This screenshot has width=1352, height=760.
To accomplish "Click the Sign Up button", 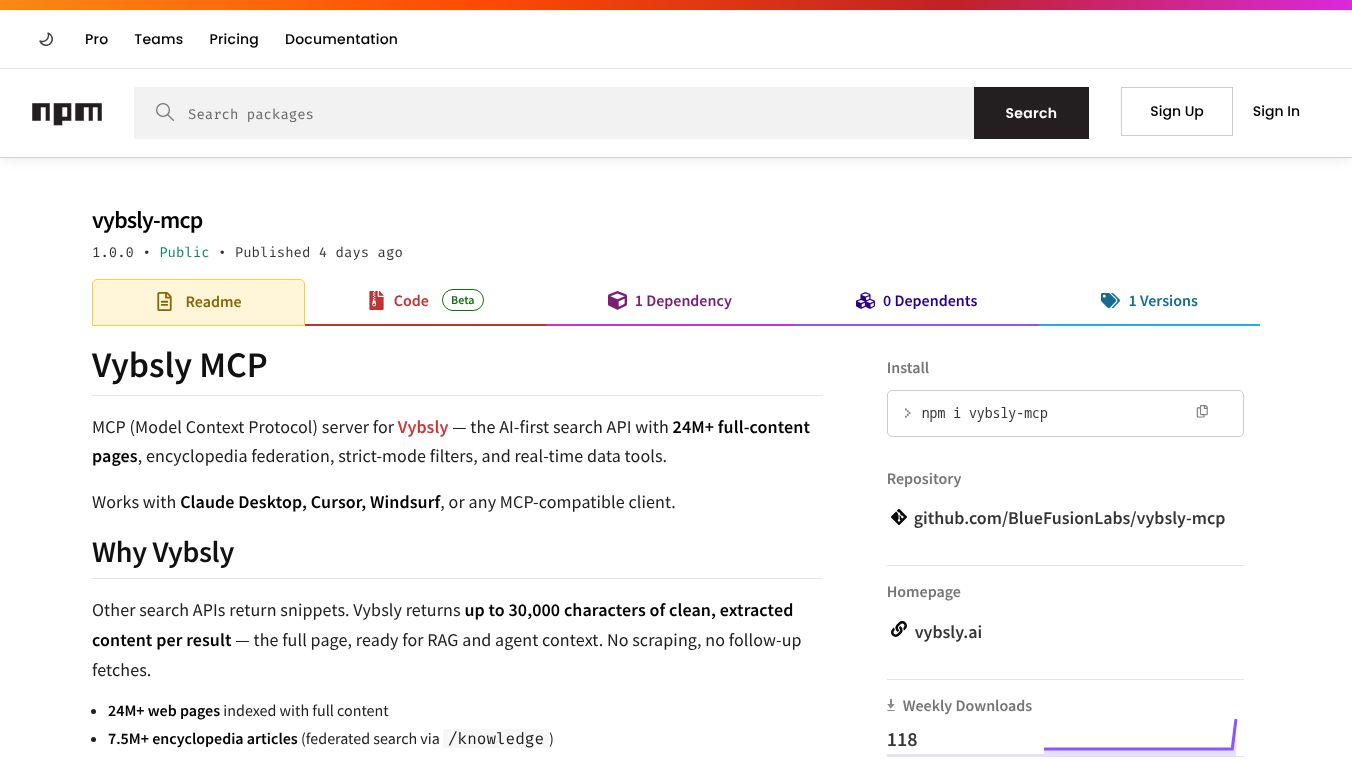I will [x=1176, y=111].
